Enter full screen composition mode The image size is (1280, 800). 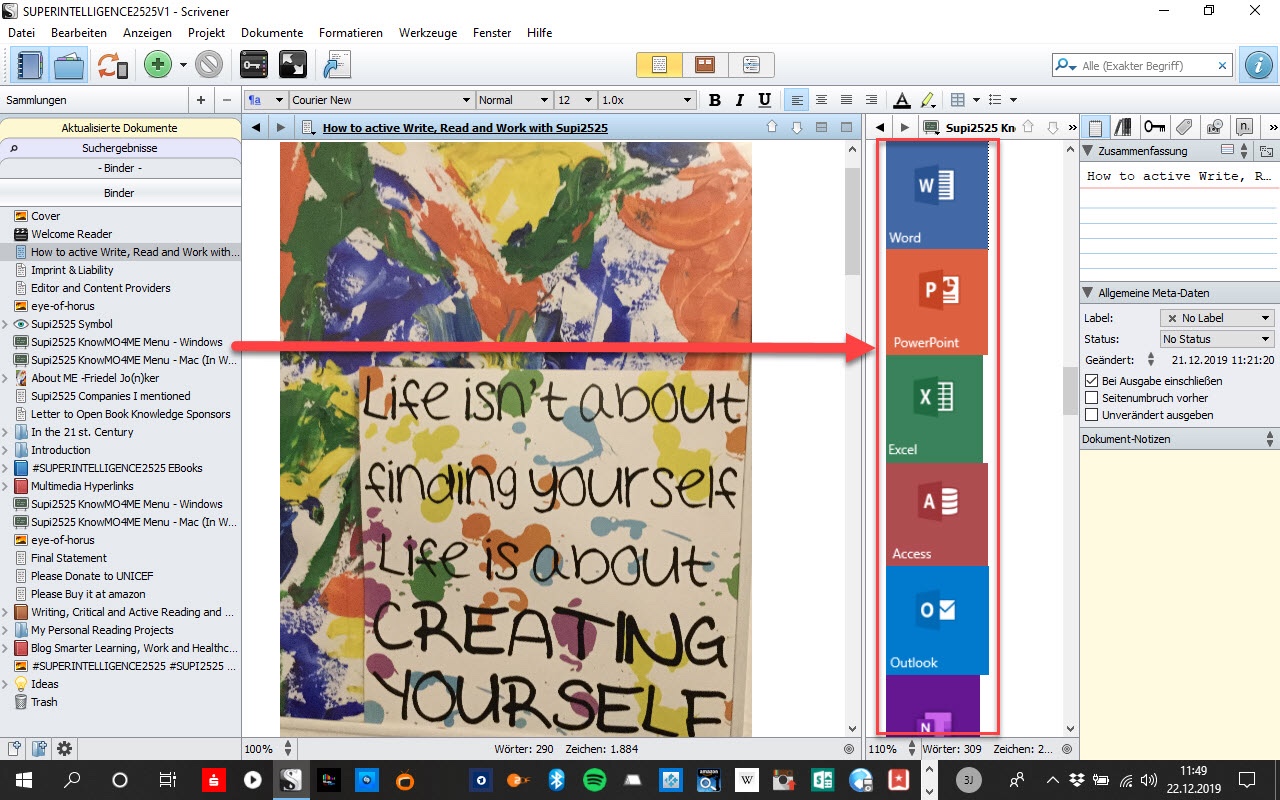click(x=292, y=65)
